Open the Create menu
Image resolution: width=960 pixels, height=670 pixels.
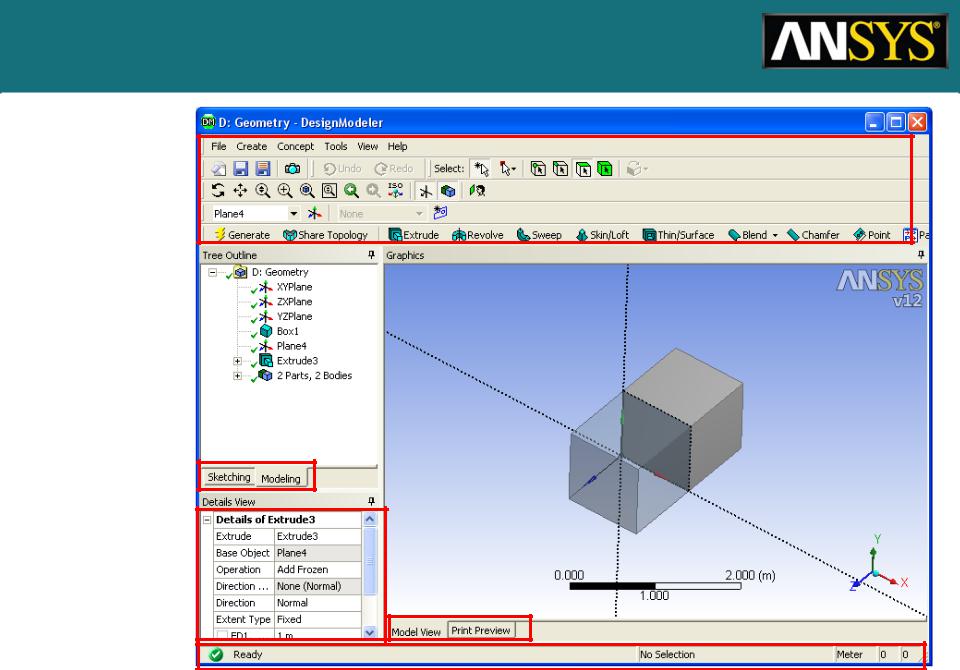pos(252,146)
